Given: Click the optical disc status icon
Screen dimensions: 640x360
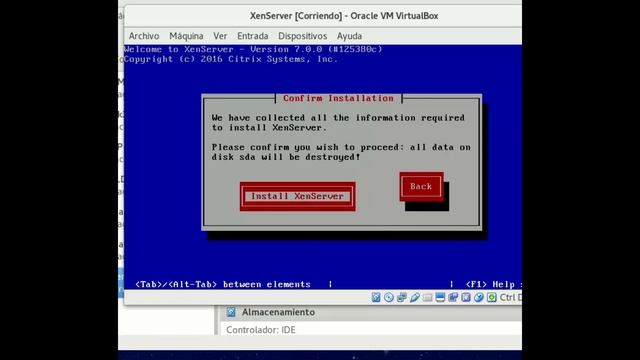Looking at the screenshot, I should [x=389, y=298].
